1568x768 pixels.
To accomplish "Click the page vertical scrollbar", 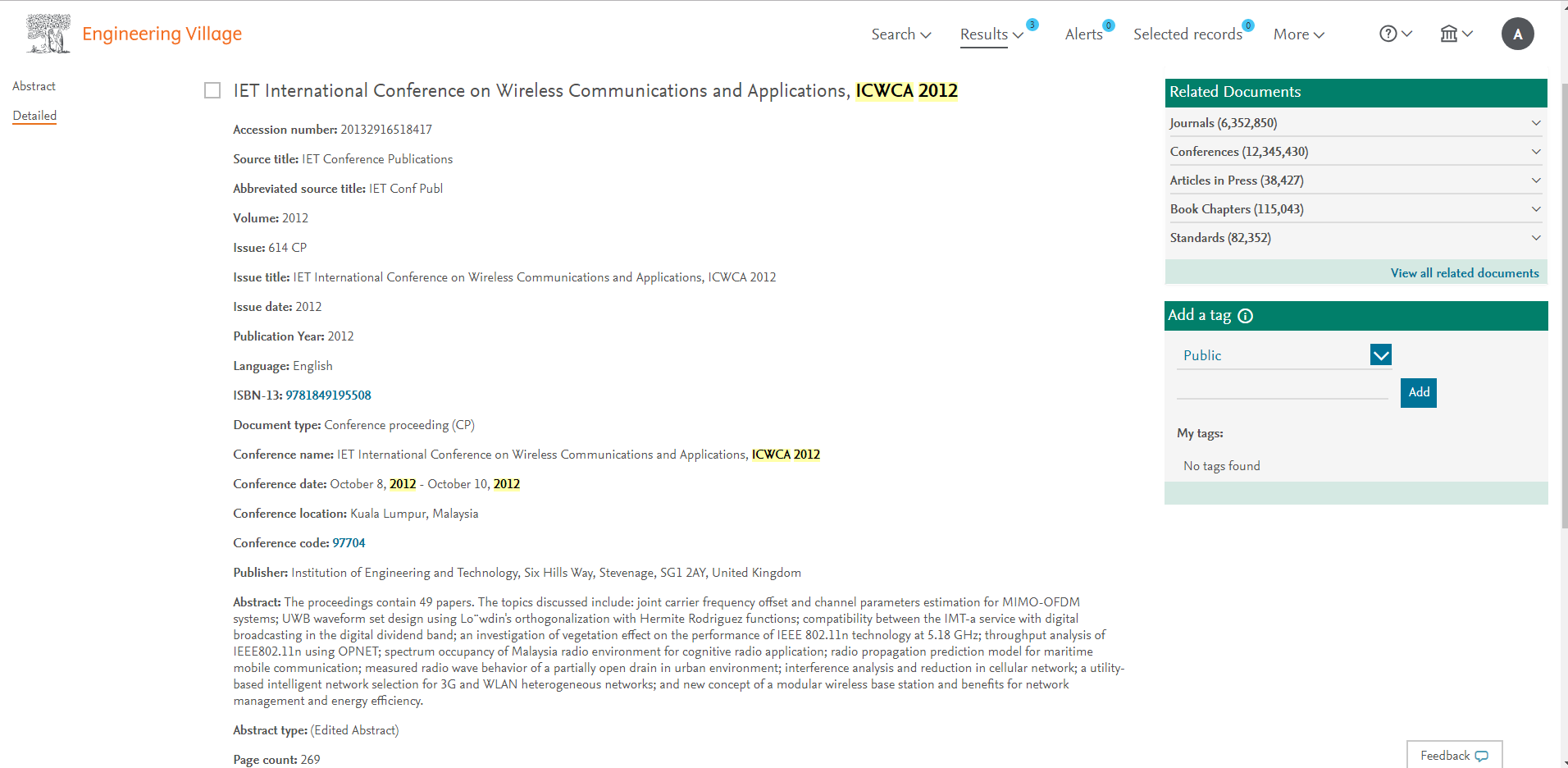I will (x=1564, y=305).
